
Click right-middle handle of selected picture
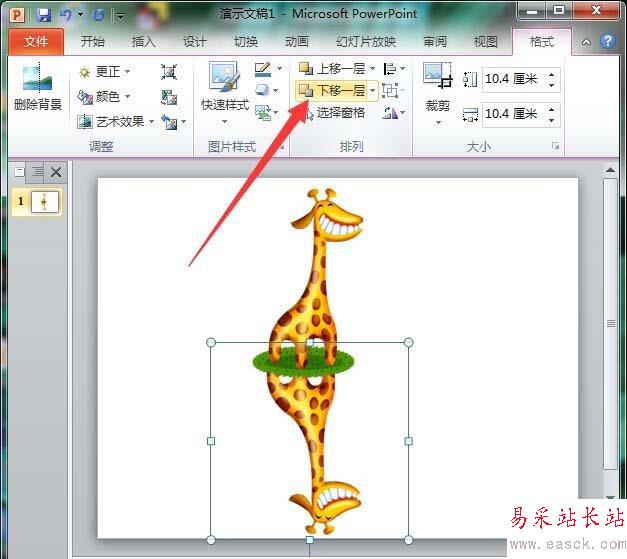pyautogui.click(x=408, y=441)
